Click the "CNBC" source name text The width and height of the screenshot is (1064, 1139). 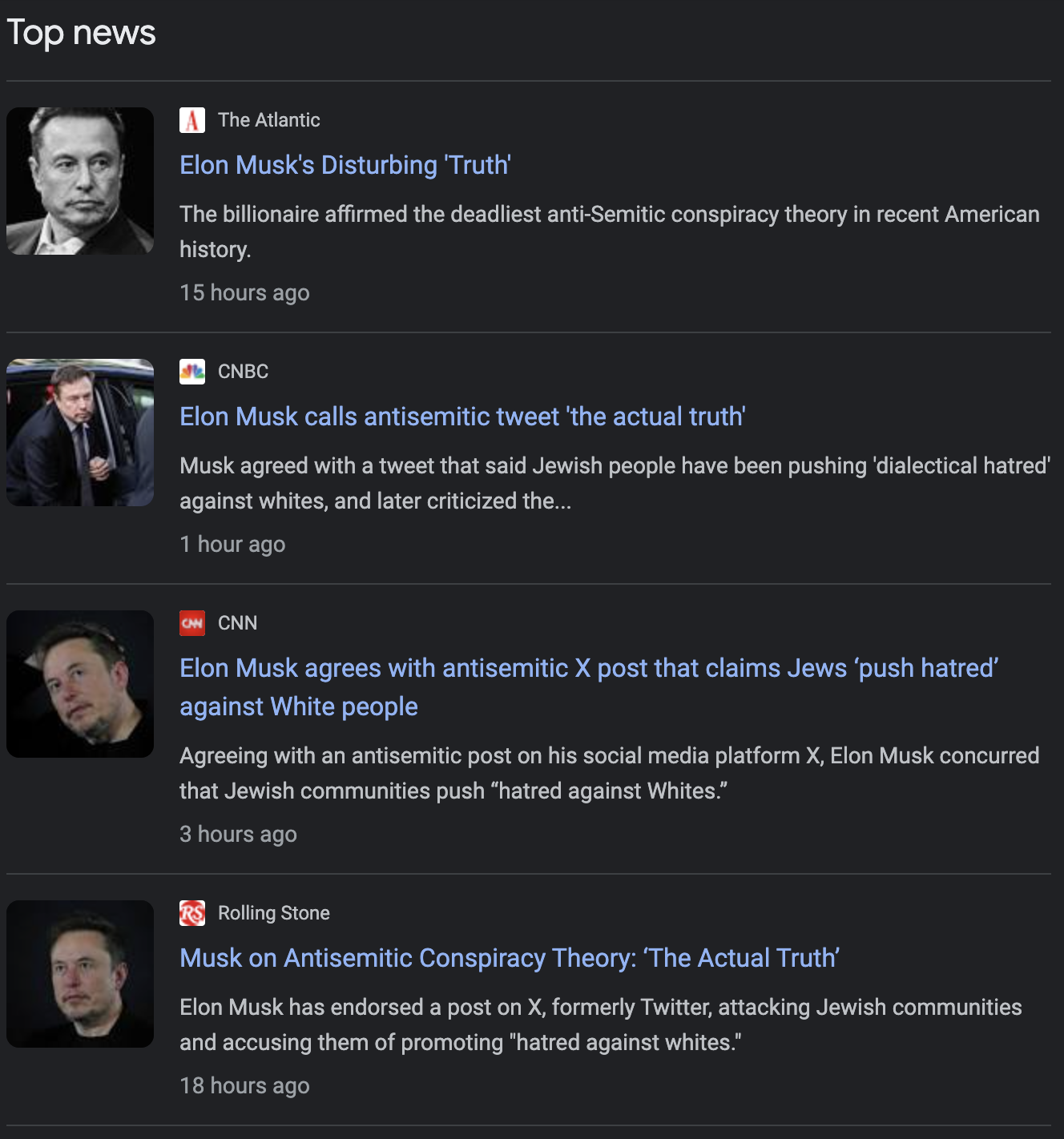244,372
